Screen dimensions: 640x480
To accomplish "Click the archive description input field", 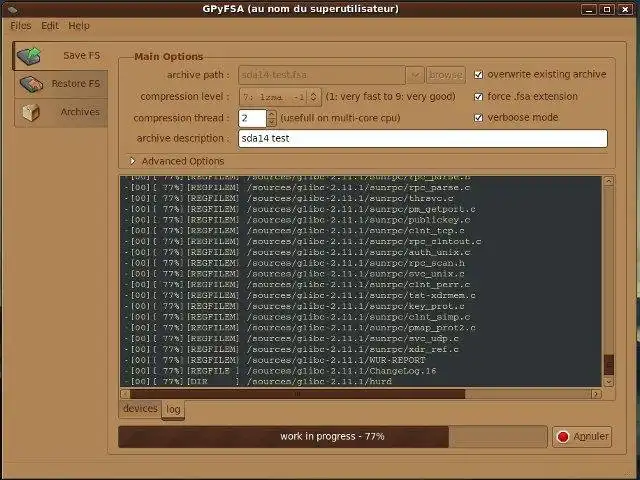I will (422, 138).
